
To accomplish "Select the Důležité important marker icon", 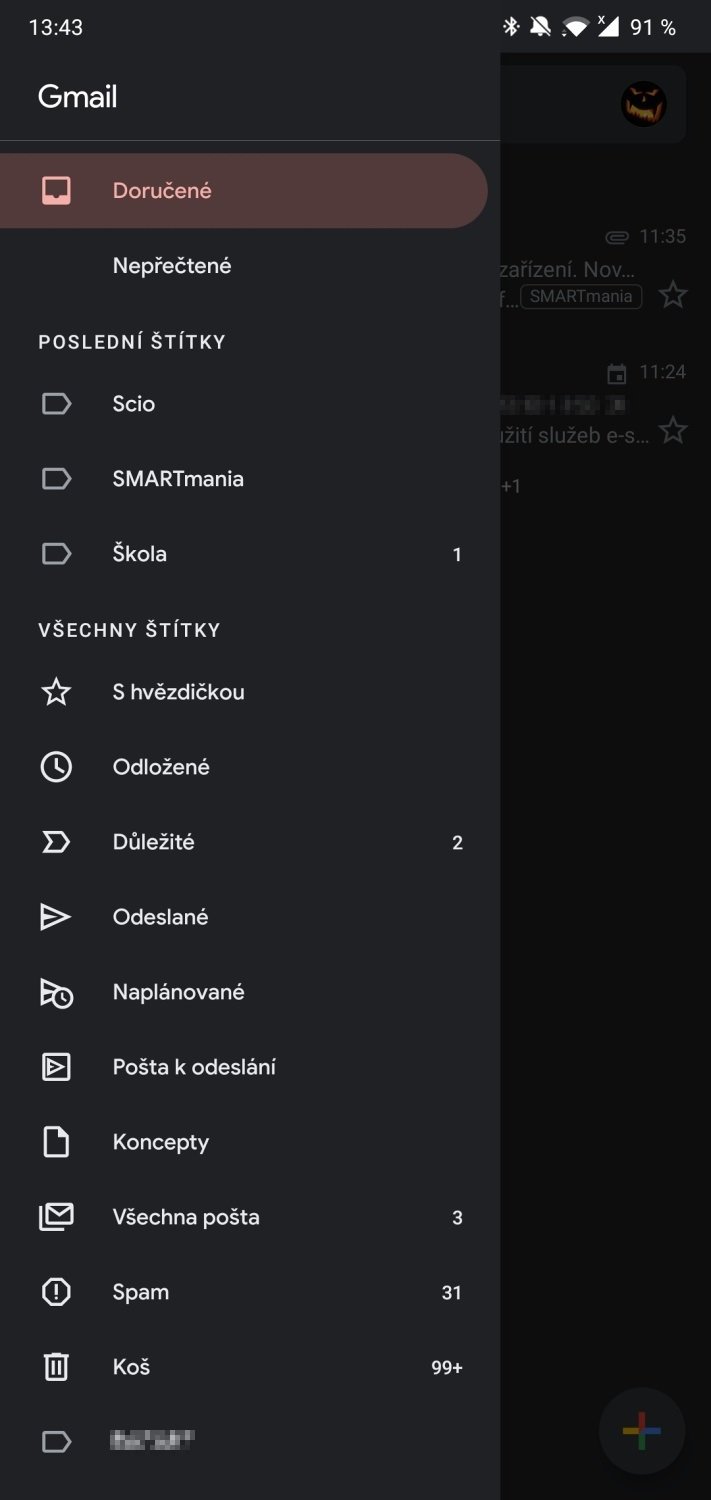I will point(56,842).
